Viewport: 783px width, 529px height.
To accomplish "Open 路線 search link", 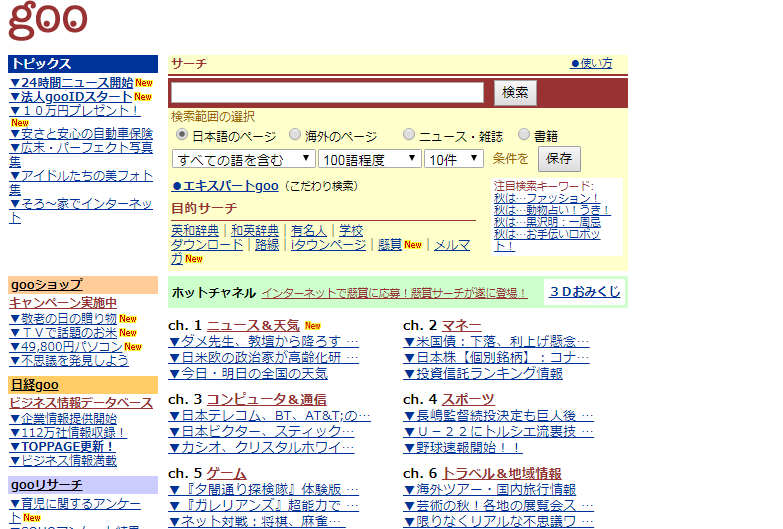I will [x=267, y=244].
